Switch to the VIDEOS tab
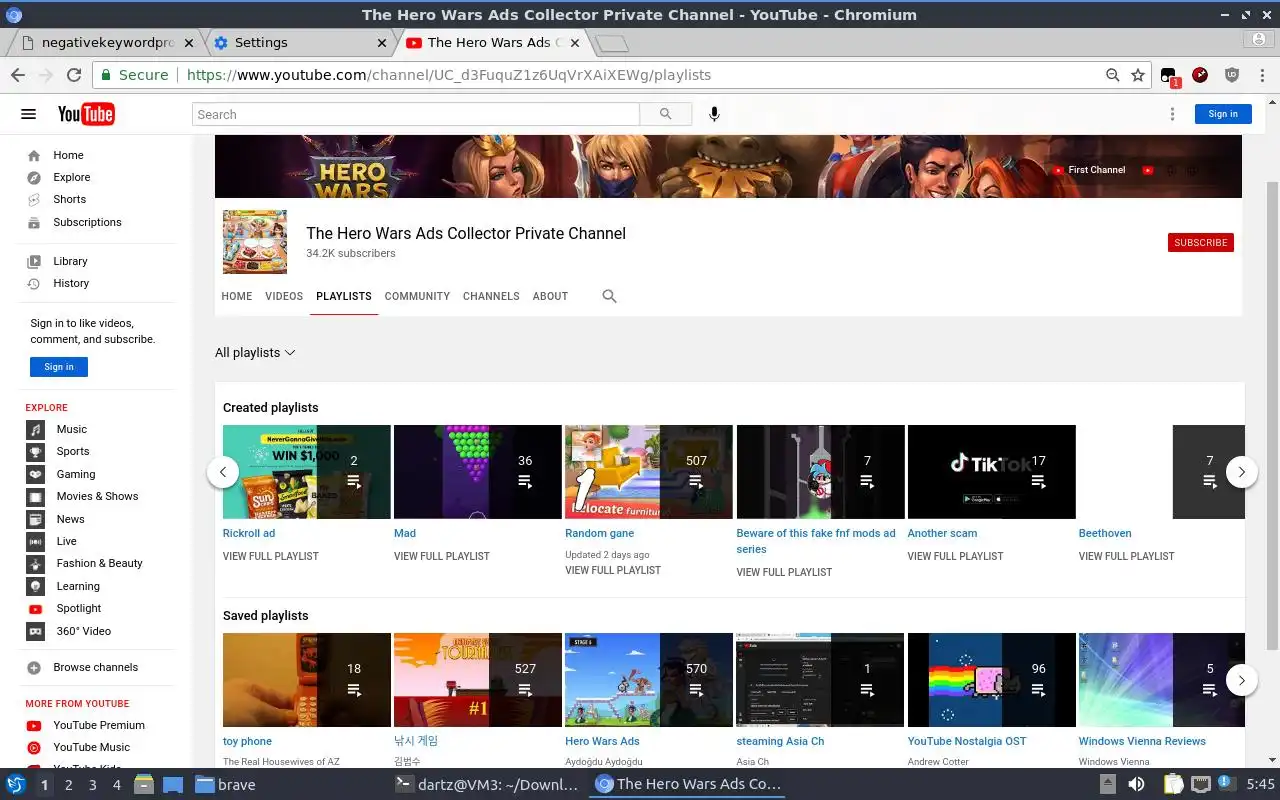1280x800 pixels. point(284,296)
